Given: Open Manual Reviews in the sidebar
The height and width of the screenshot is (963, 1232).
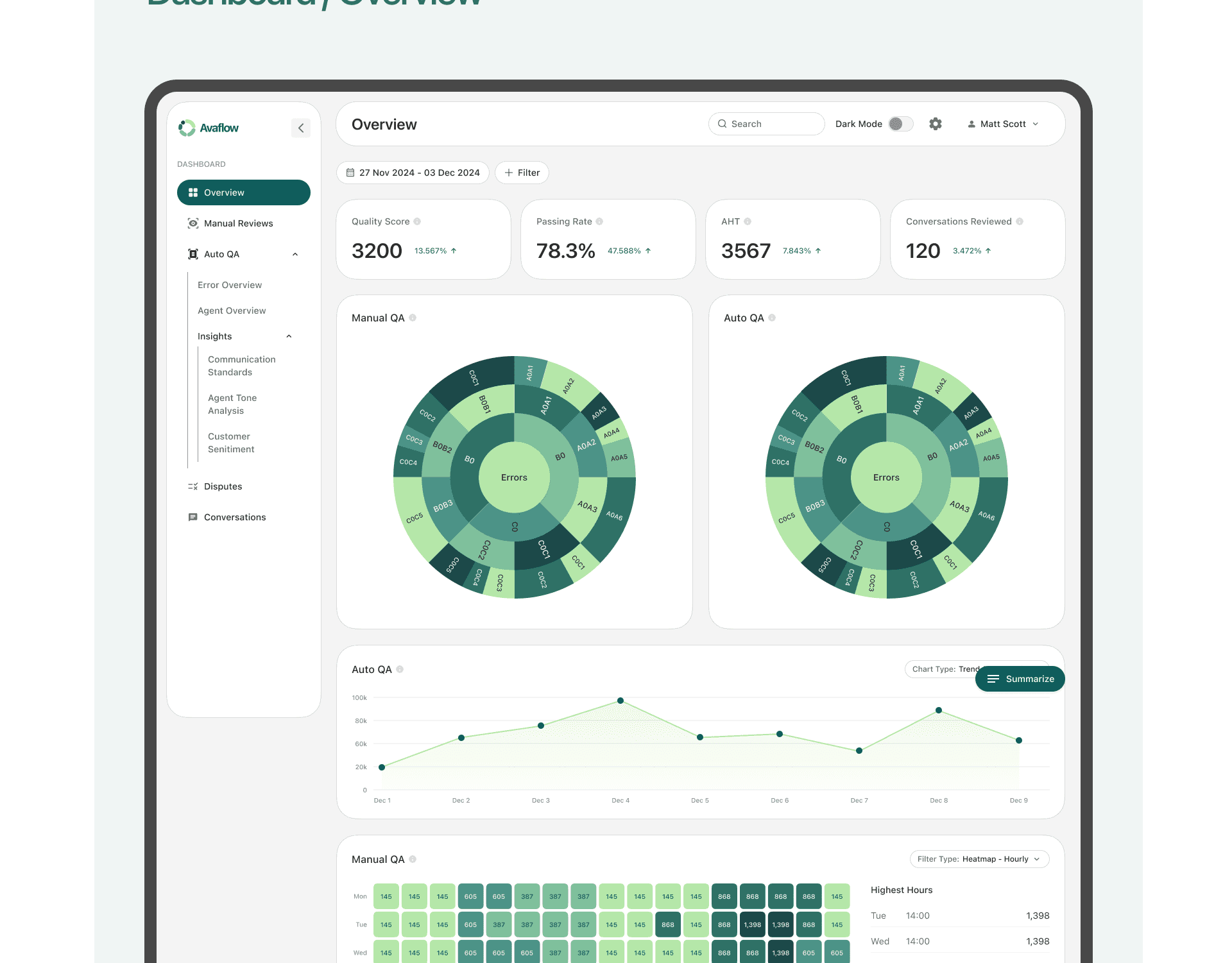Looking at the screenshot, I should (238, 223).
